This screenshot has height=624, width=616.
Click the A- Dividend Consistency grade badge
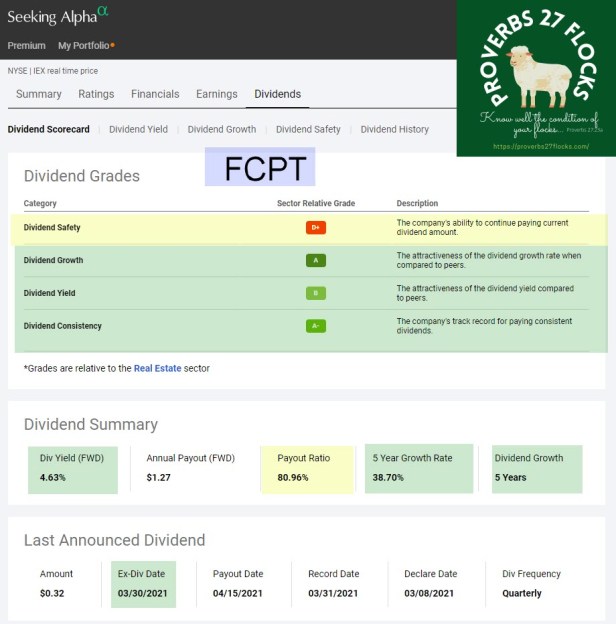point(316,326)
